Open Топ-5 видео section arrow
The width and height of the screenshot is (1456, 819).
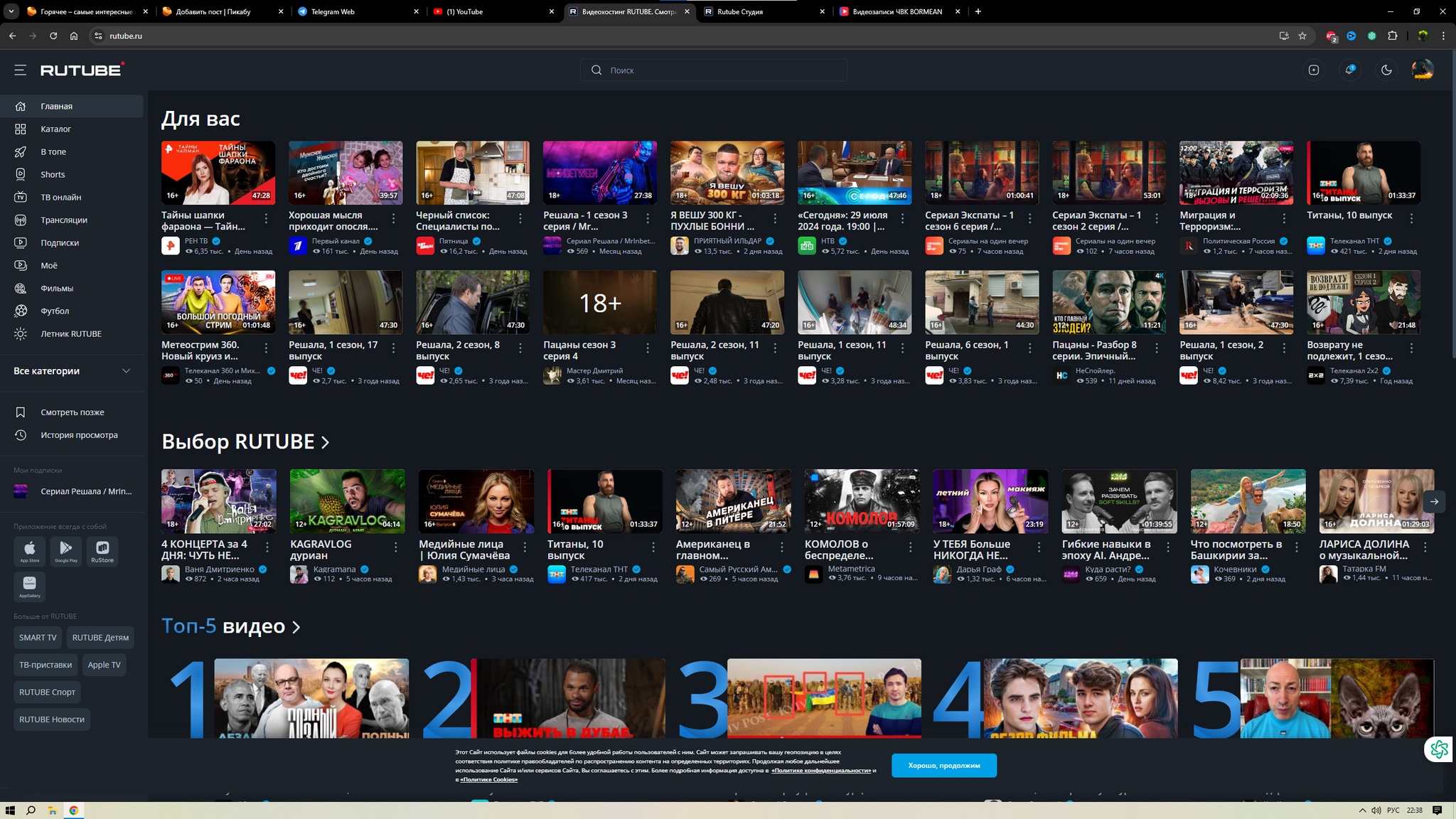pyautogui.click(x=296, y=627)
